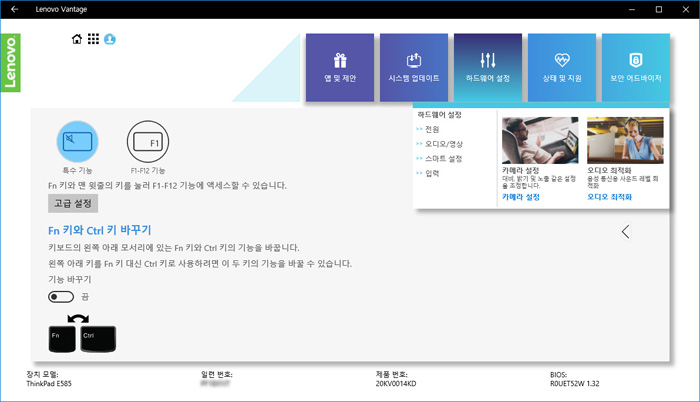Image resolution: width=700 pixels, height=402 pixels.
Task: Click the Ctrl key image
Action: (x=98, y=339)
